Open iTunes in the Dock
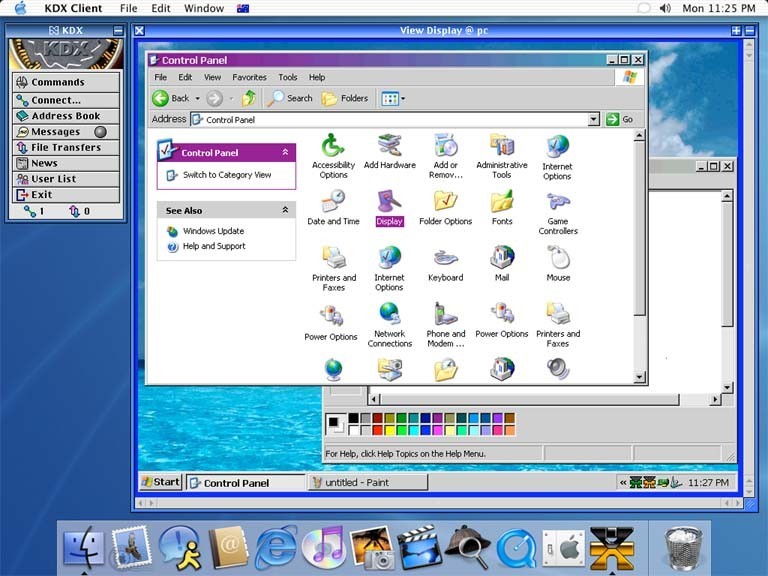This screenshot has width=768, height=576. (x=323, y=547)
